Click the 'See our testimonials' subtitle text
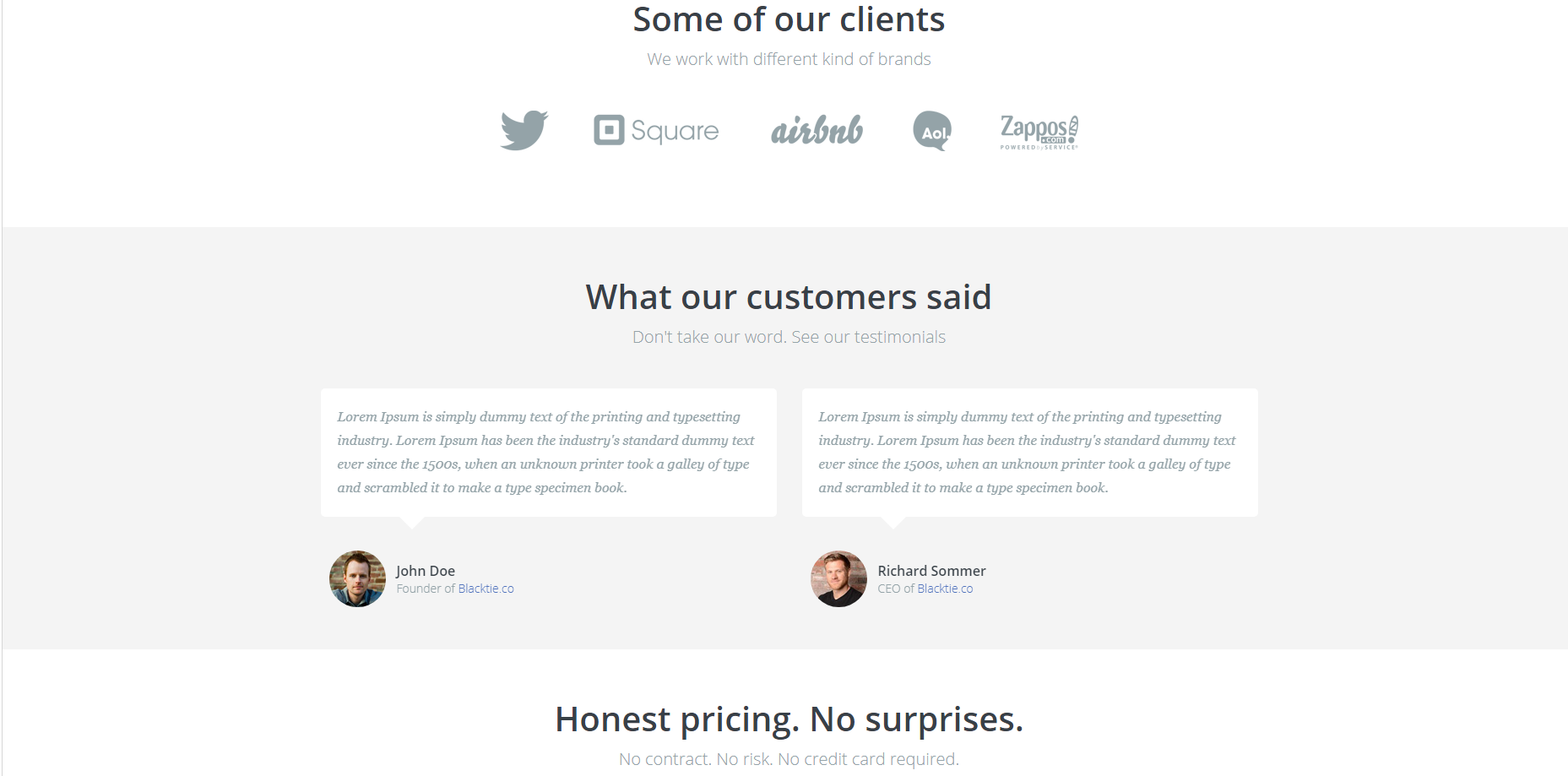 coord(868,337)
